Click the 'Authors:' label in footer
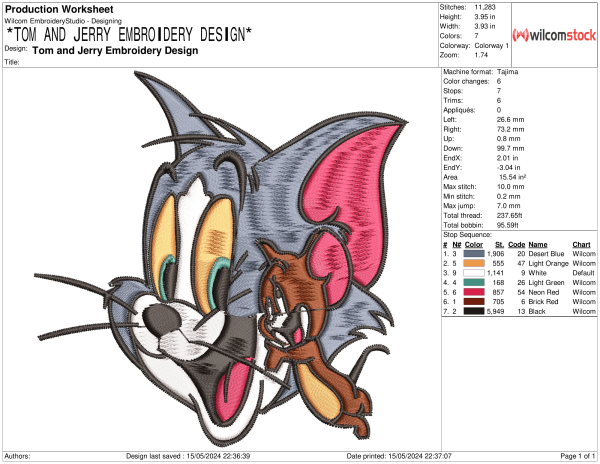The image size is (600, 464). pyautogui.click(x=17, y=456)
